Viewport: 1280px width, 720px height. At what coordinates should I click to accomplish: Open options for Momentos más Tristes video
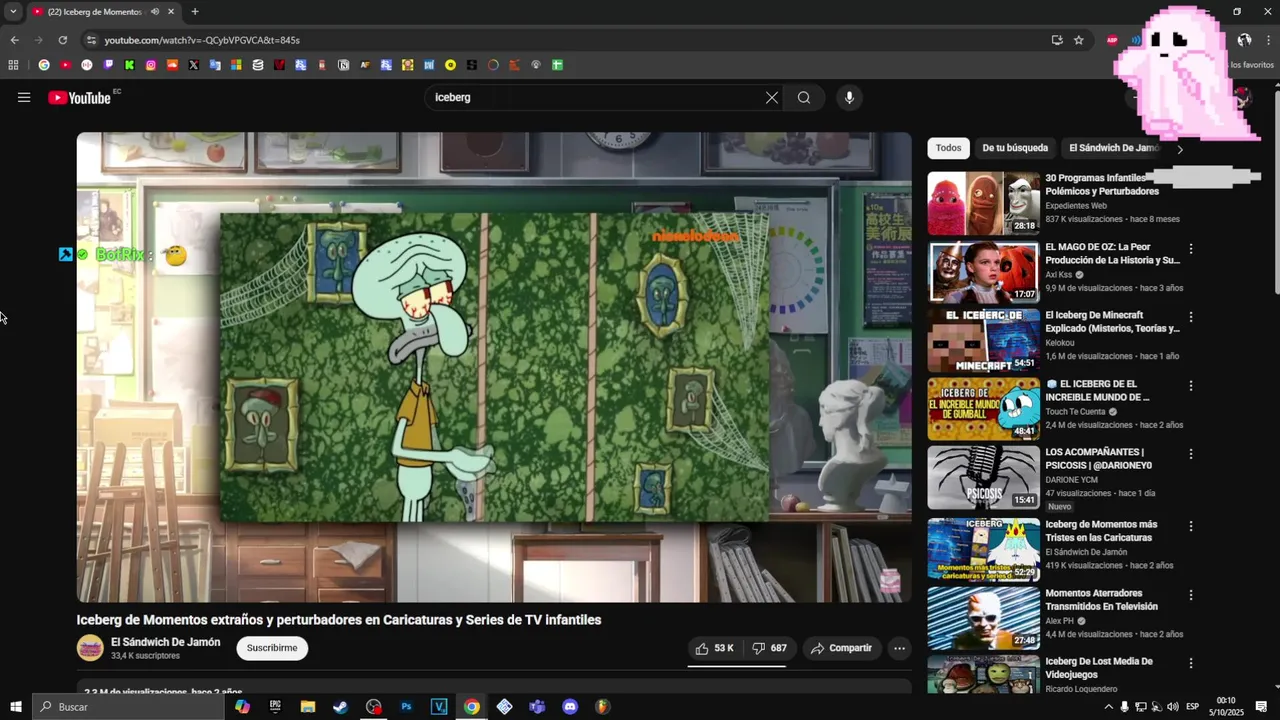[1190, 526]
